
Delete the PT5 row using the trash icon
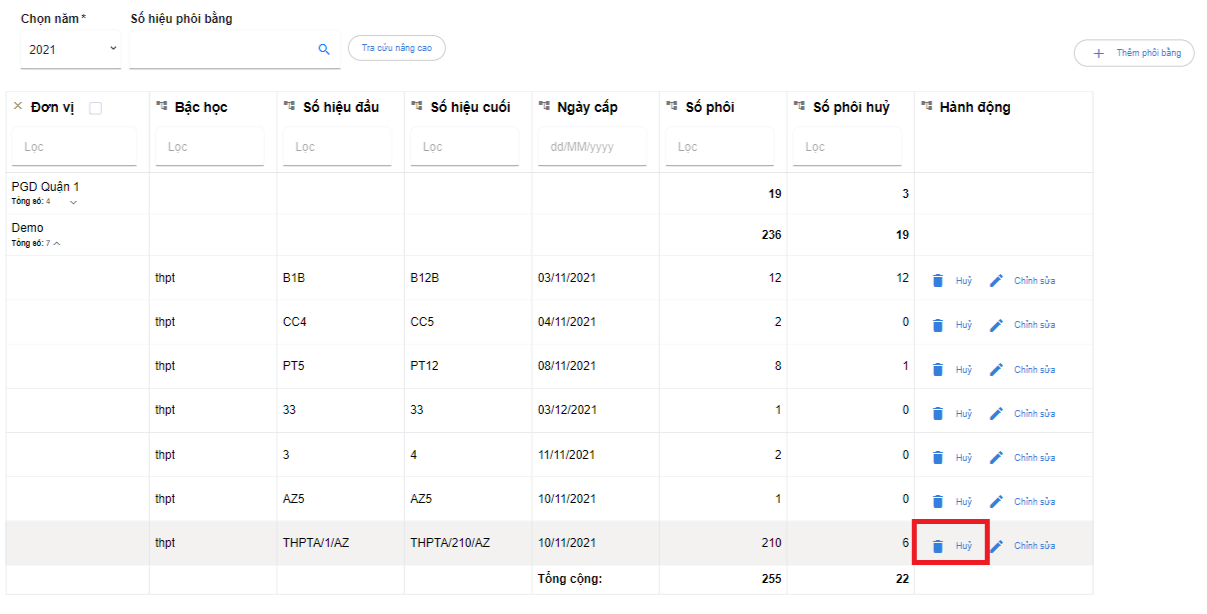[x=938, y=369]
